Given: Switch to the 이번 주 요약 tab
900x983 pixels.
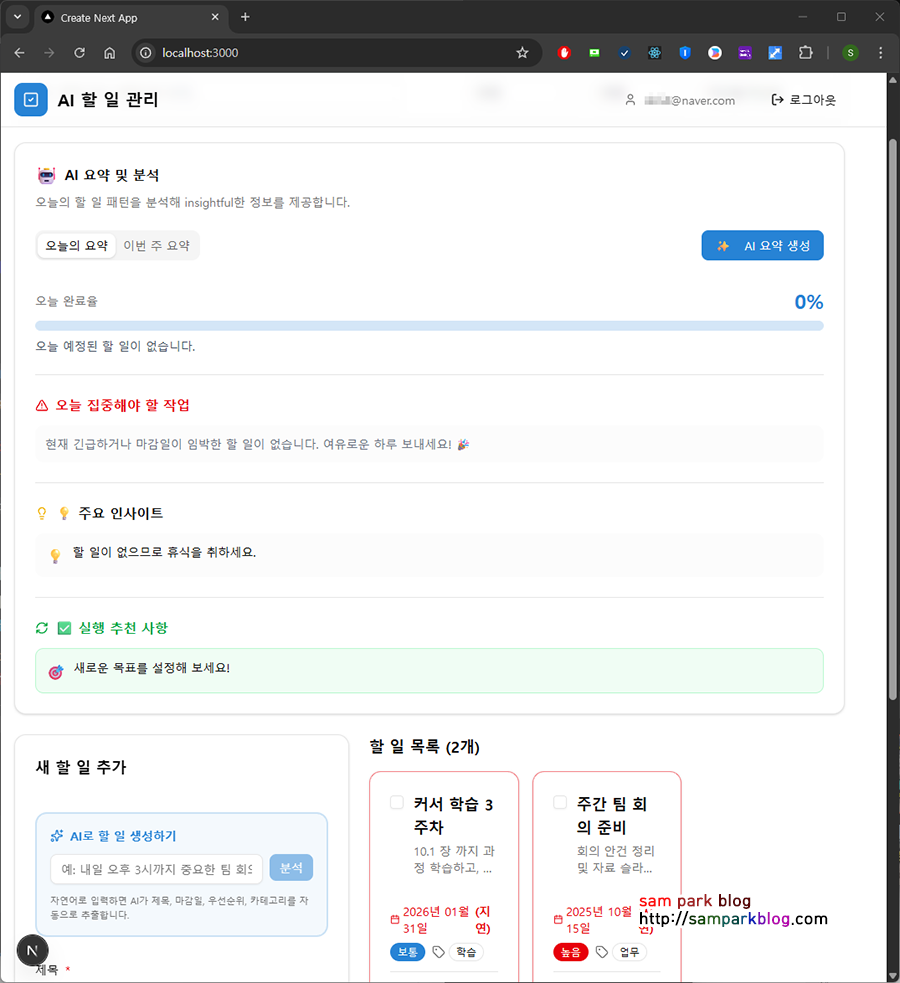Looking at the screenshot, I should [x=157, y=246].
